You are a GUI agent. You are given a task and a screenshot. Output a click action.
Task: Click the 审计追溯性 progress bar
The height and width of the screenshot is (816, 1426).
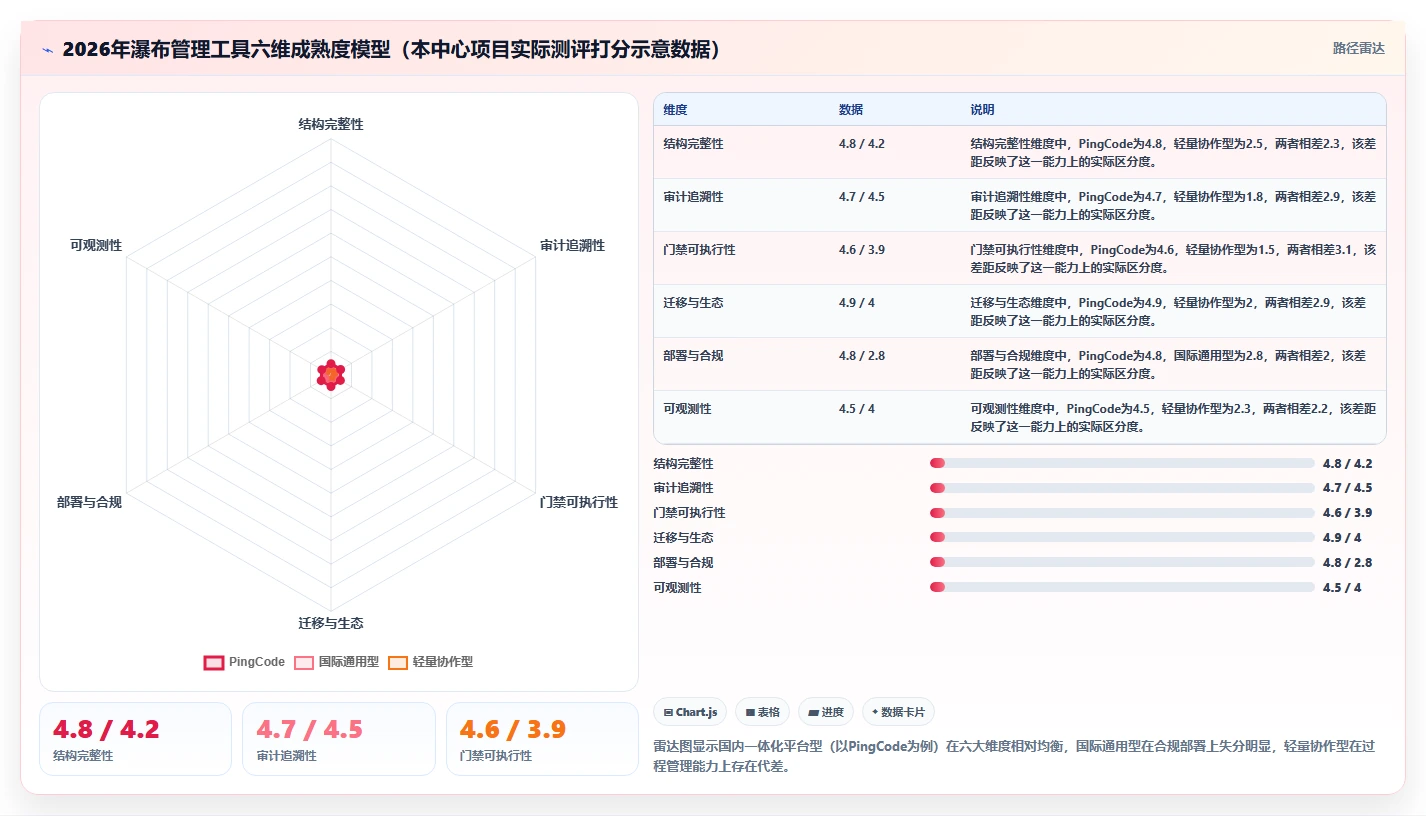[1122, 488]
